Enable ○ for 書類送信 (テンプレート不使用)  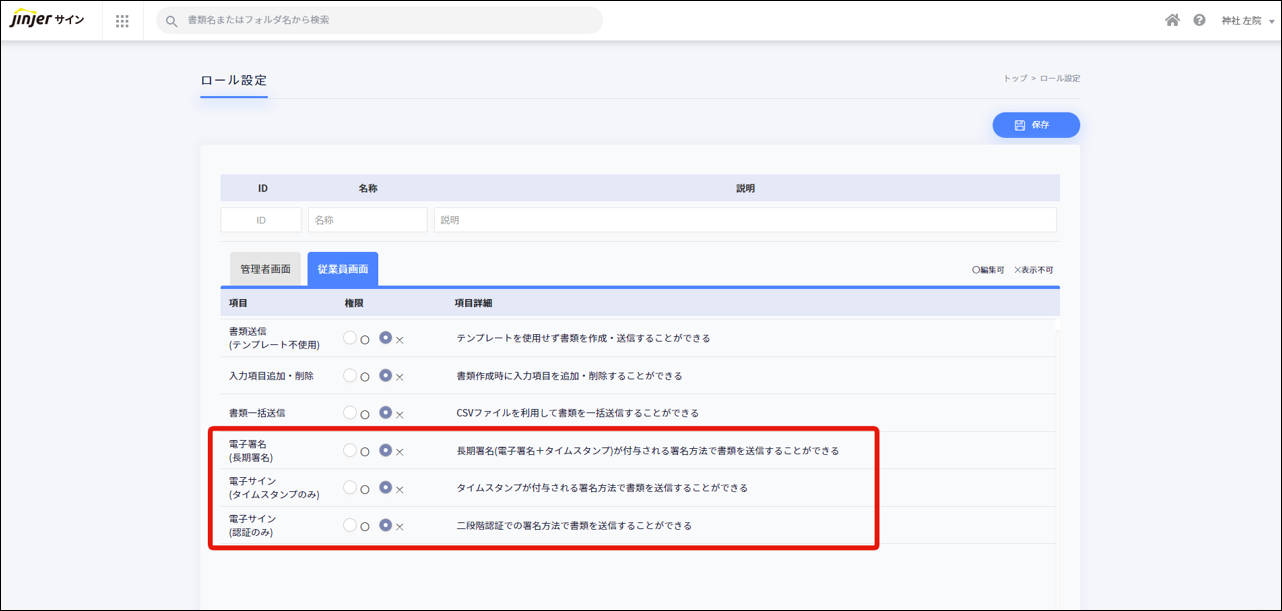tap(350, 338)
